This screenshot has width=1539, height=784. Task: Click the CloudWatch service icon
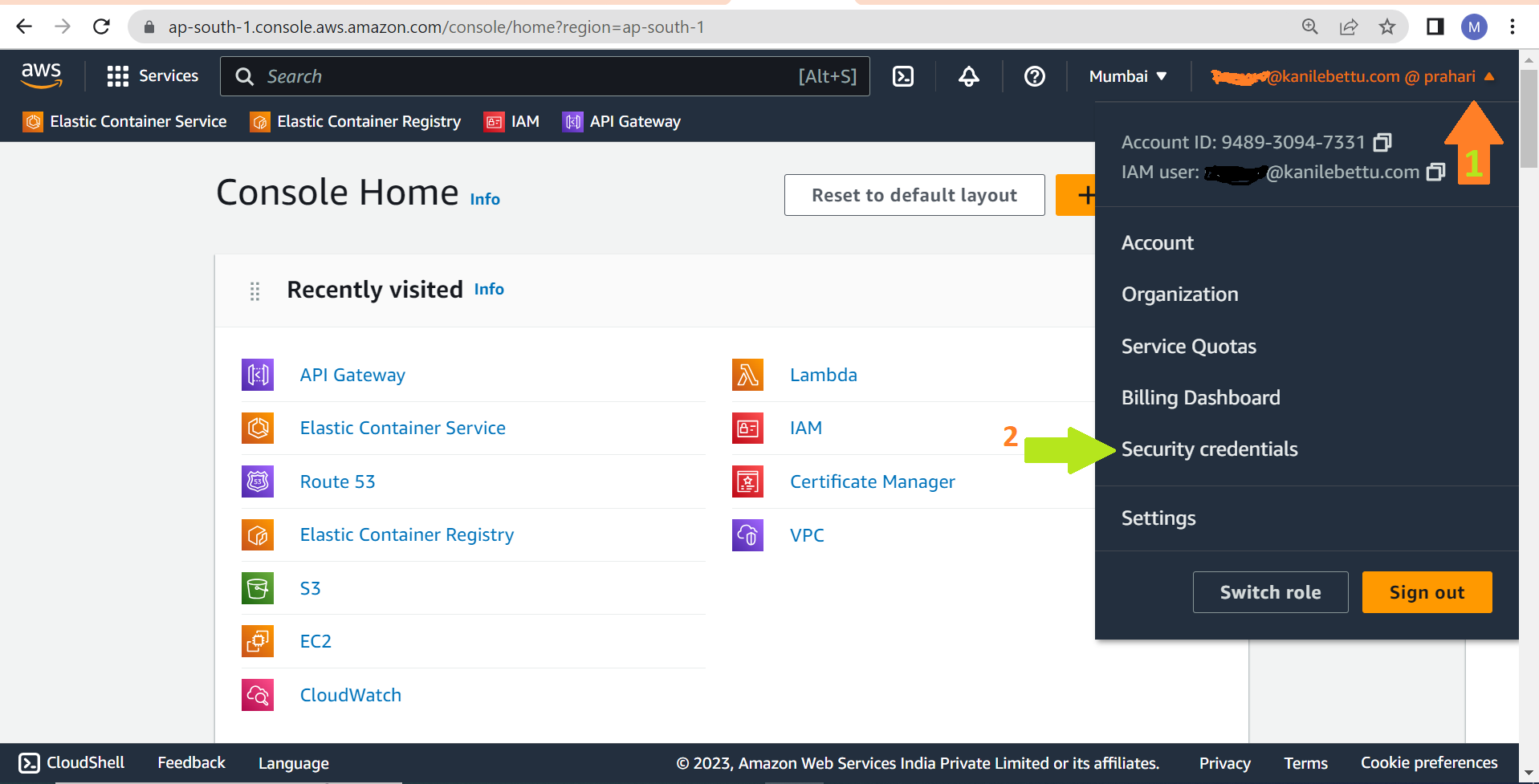(258, 695)
